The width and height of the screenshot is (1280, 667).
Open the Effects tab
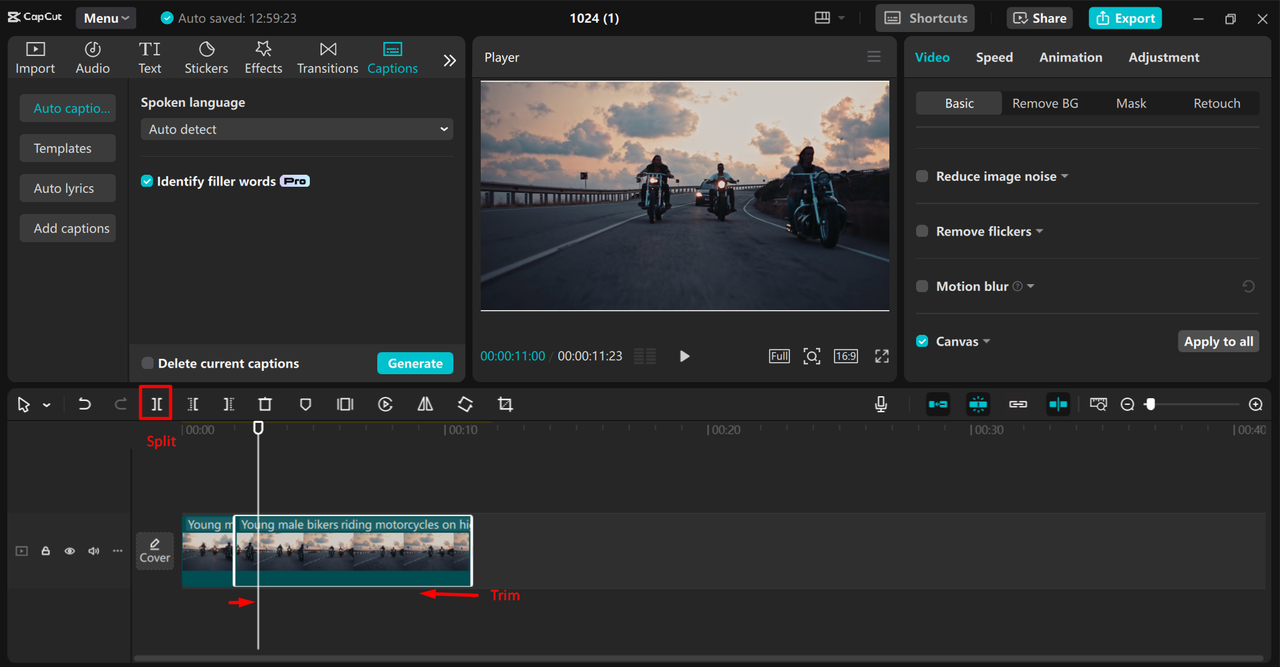pyautogui.click(x=263, y=58)
